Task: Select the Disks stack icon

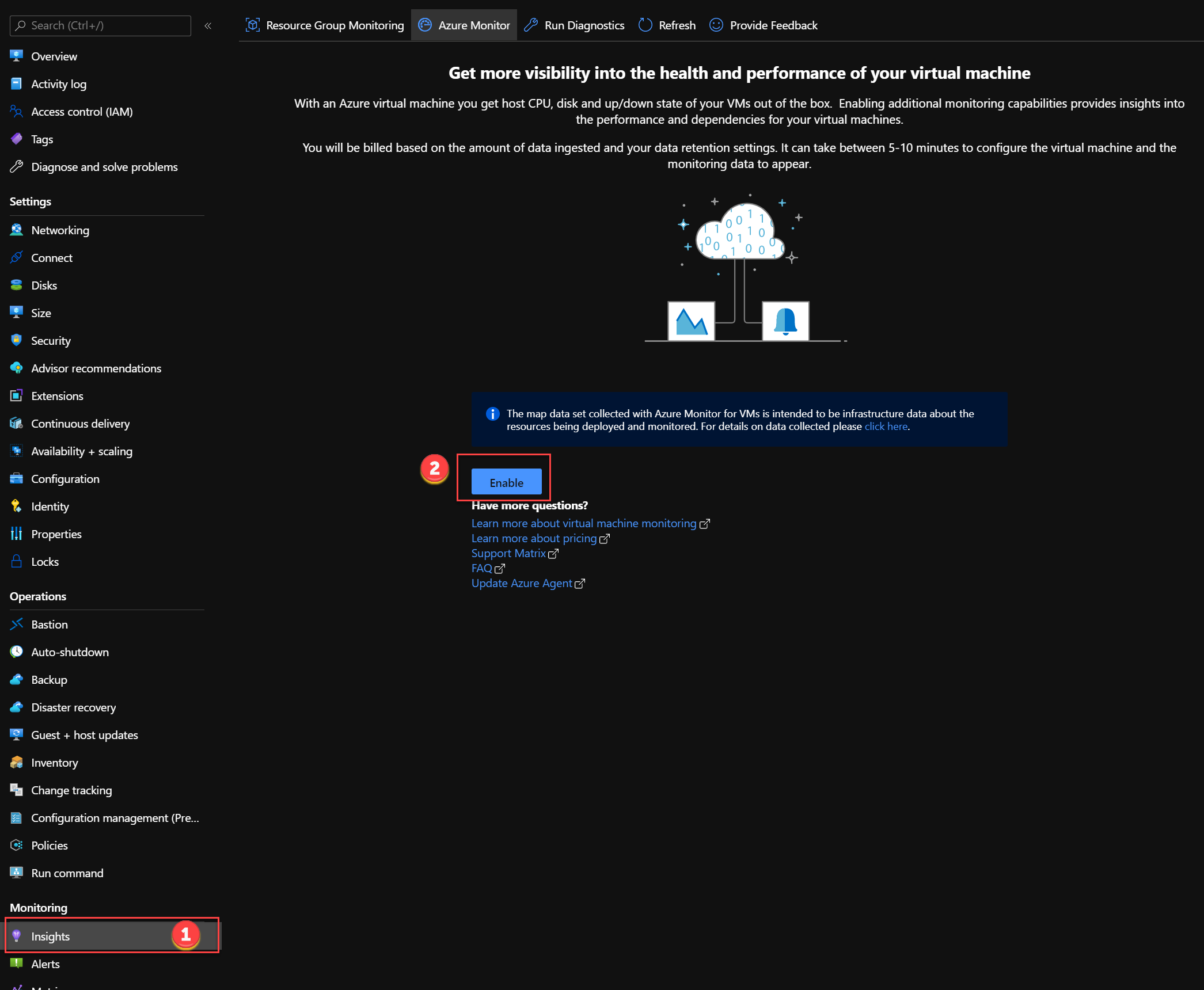Action: (x=17, y=285)
